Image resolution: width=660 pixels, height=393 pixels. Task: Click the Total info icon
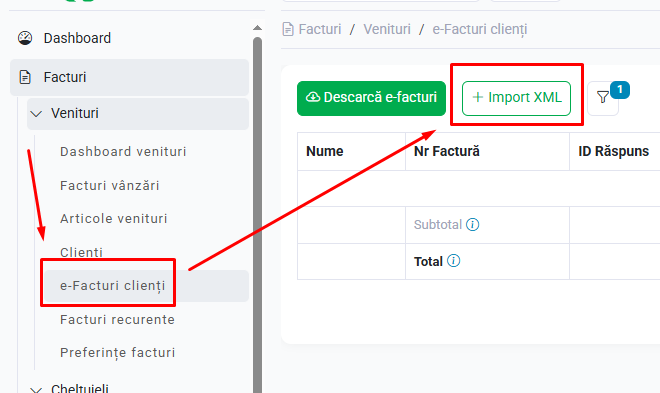coord(453,261)
